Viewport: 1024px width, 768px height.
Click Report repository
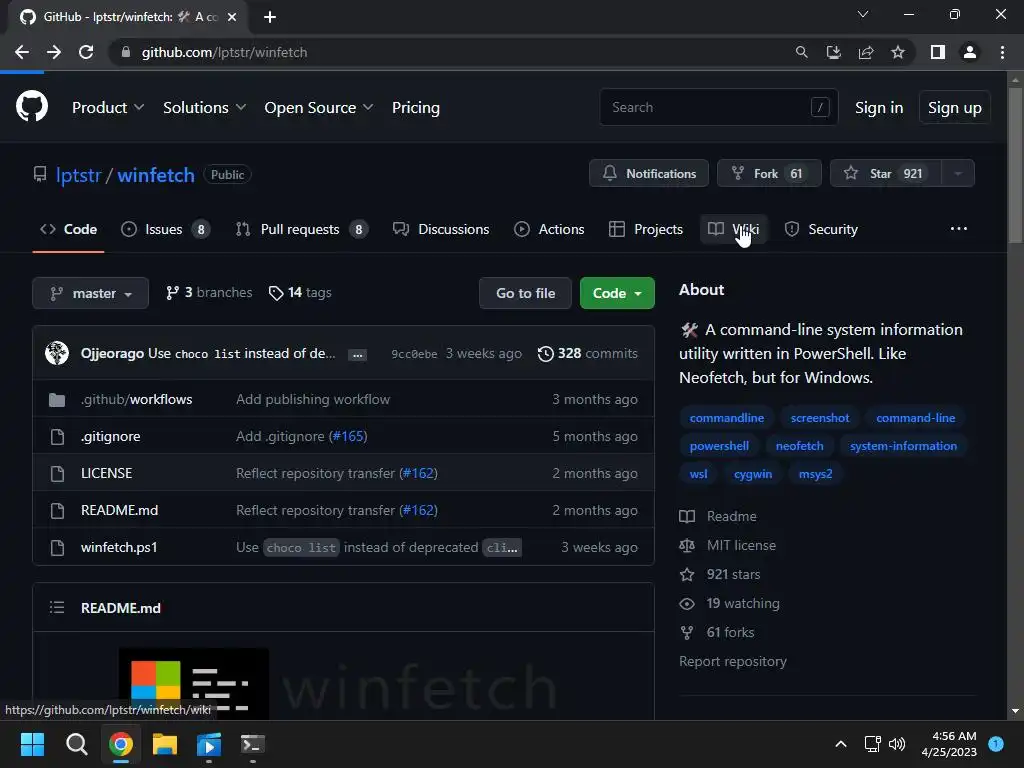pyautogui.click(x=733, y=662)
